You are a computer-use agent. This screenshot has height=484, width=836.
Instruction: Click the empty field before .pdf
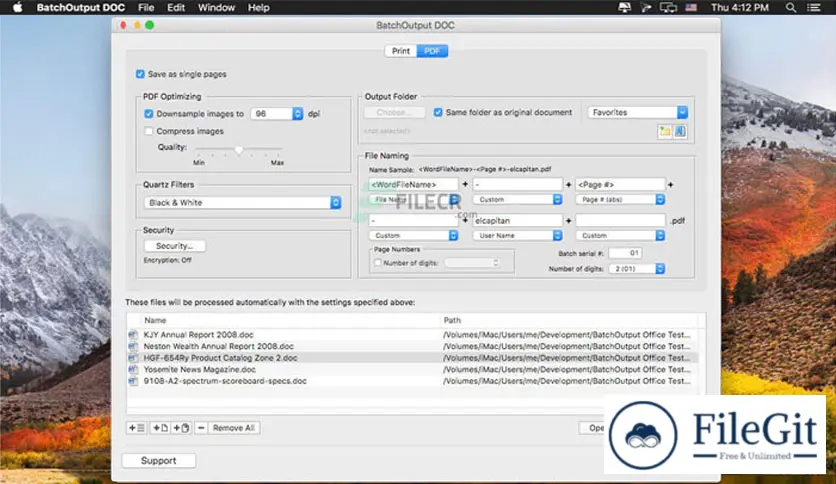620,221
